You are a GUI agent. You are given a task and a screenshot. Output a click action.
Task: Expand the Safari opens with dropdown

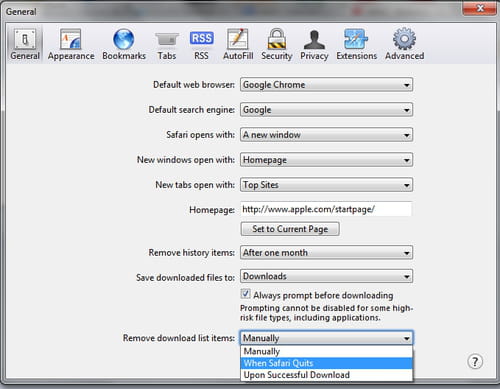point(326,135)
